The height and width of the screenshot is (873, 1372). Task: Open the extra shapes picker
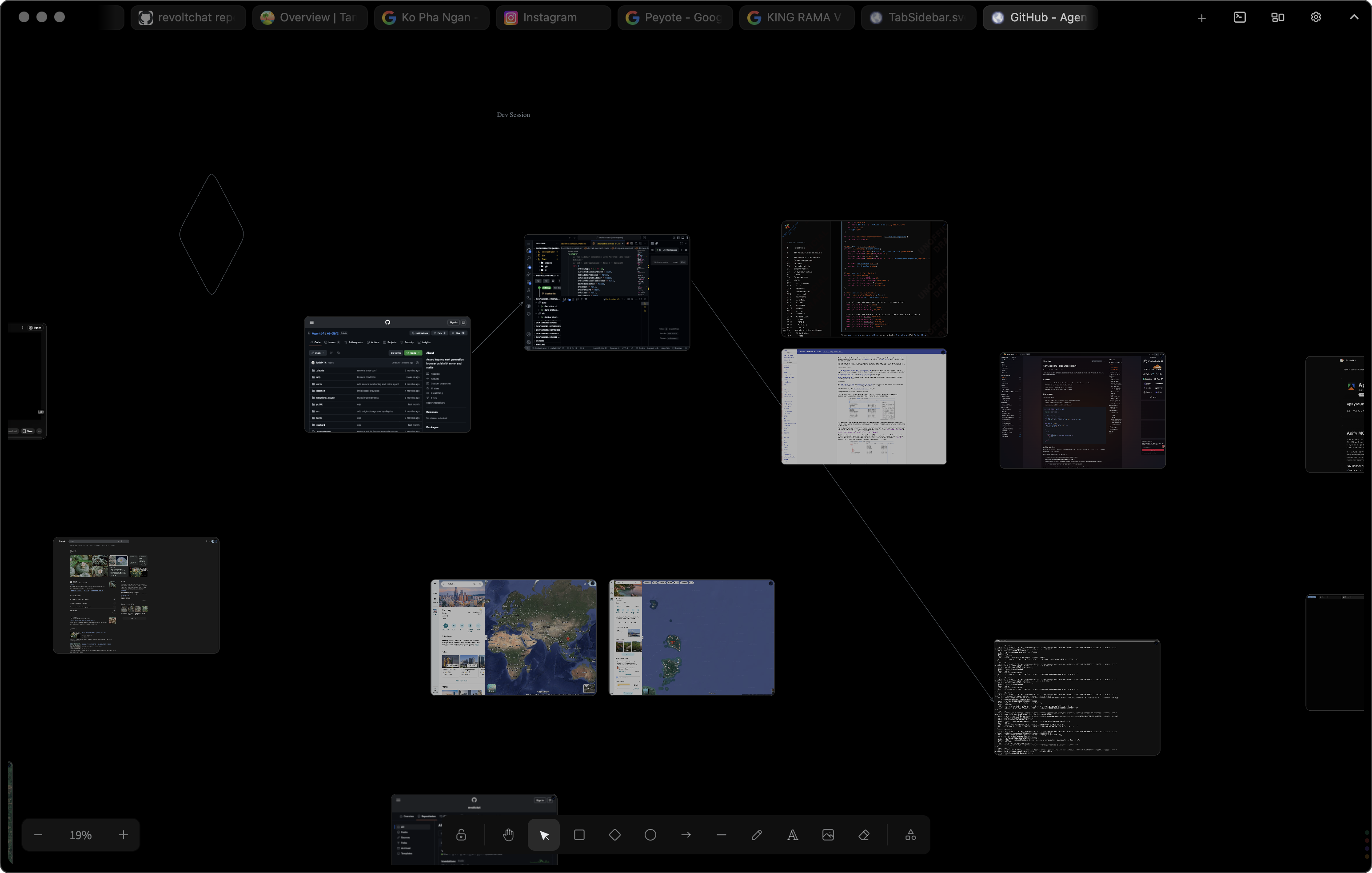pyautogui.click(x=910, y=835)
